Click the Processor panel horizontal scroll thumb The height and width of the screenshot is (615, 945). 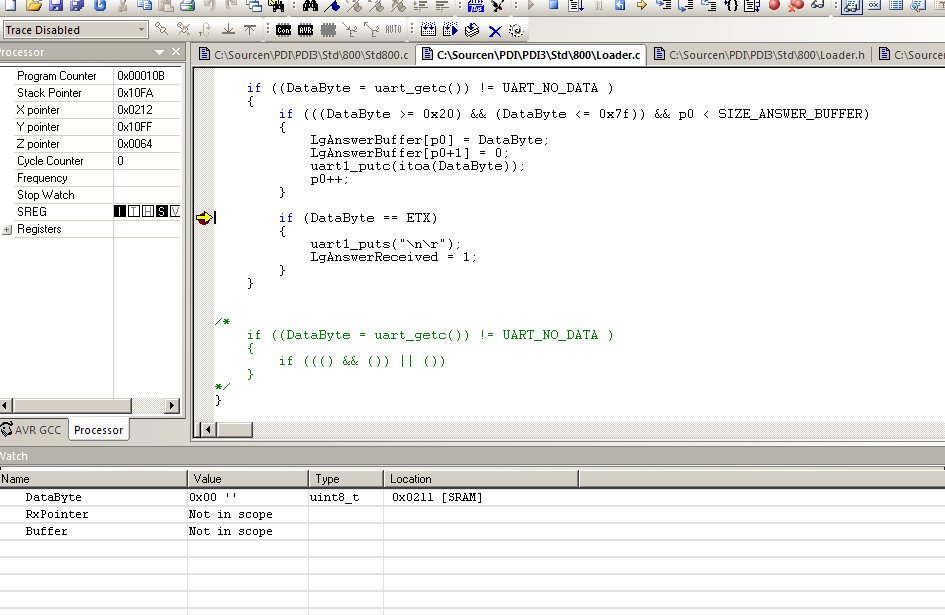(72, 406)
